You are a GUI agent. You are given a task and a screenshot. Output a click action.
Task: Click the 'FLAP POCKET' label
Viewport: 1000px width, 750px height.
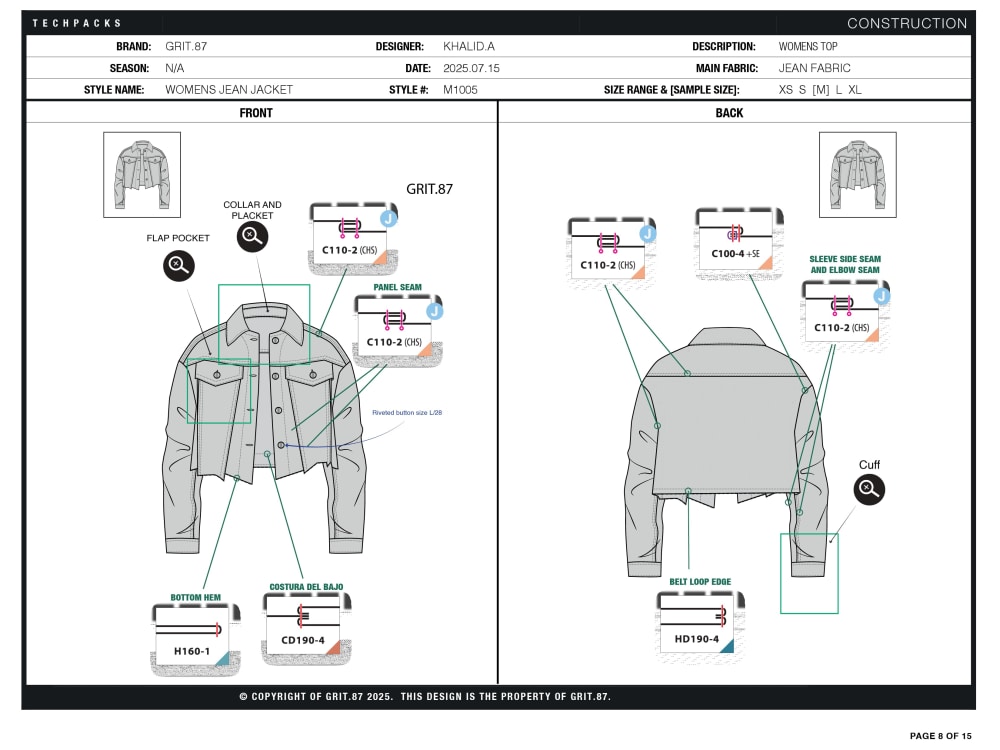tap(178, 238)
